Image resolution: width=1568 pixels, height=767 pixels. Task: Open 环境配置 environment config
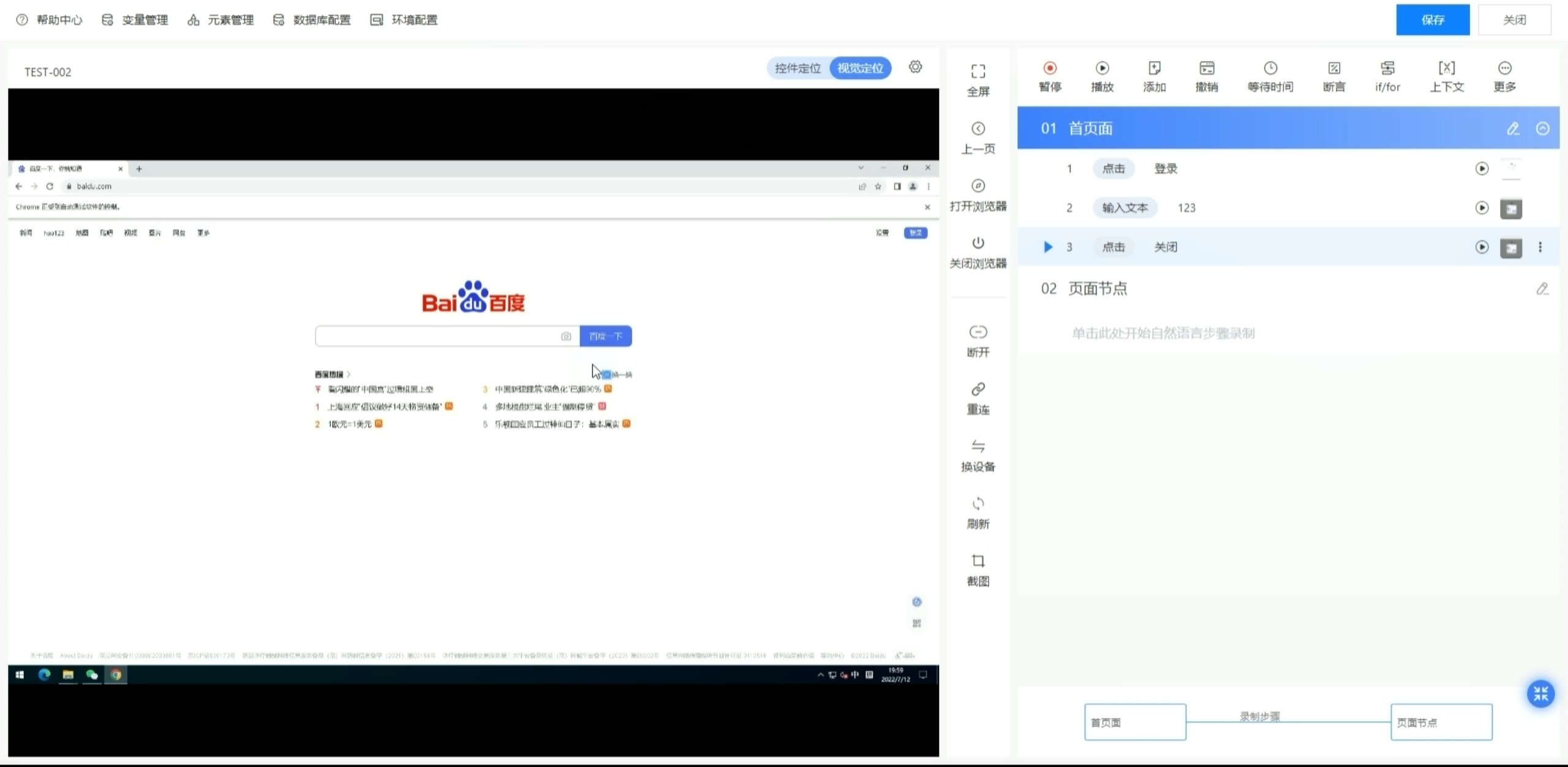click(404, 20)
